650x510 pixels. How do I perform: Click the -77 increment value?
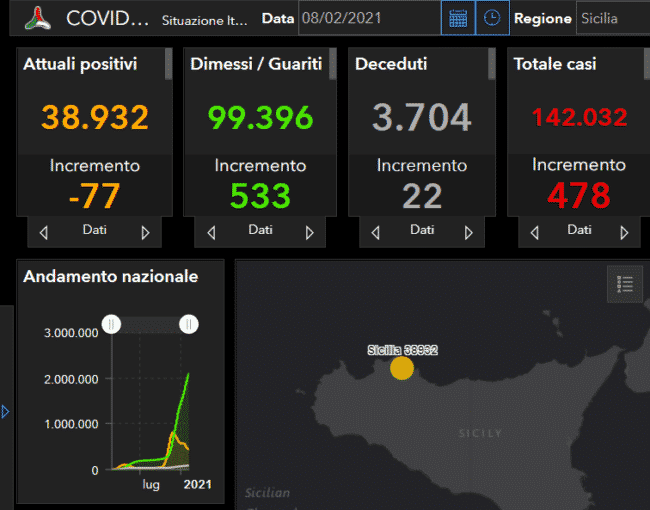(95, 196)
